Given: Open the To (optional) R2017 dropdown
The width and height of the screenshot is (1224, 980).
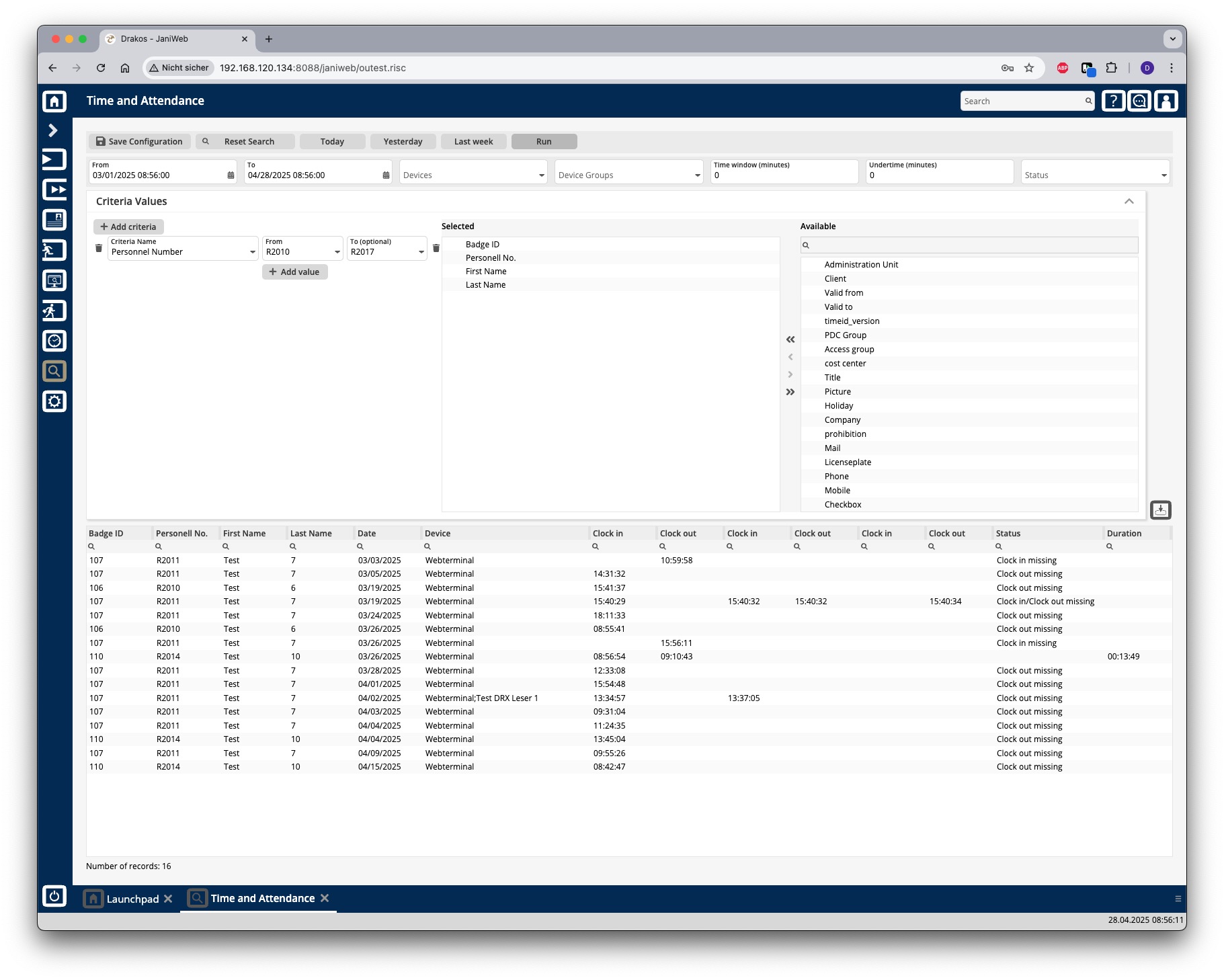Looking at the screenshot, I should click(x=387, y=248).
